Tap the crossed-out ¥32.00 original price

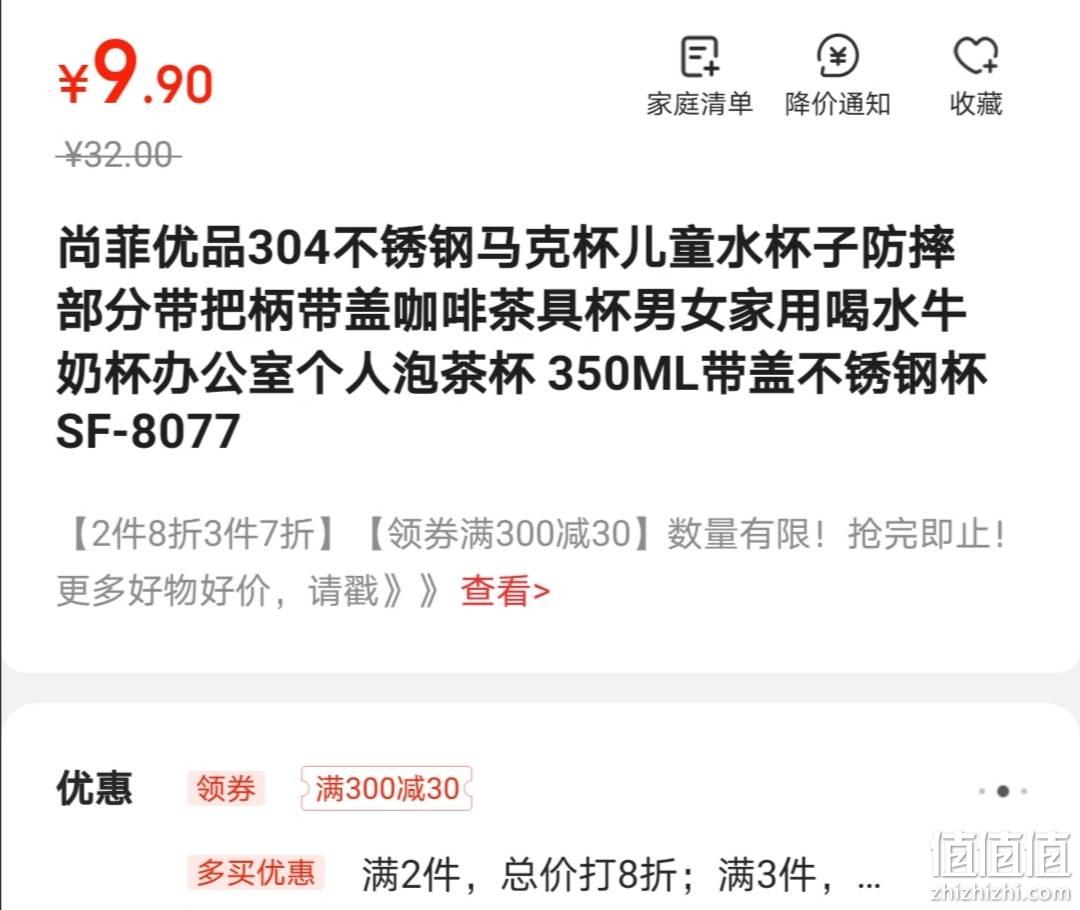click(x=118, y=154)
